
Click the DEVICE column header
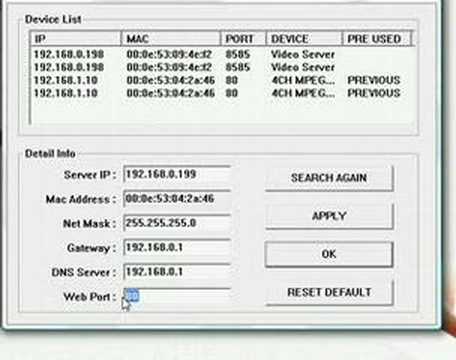coord(304,39)
